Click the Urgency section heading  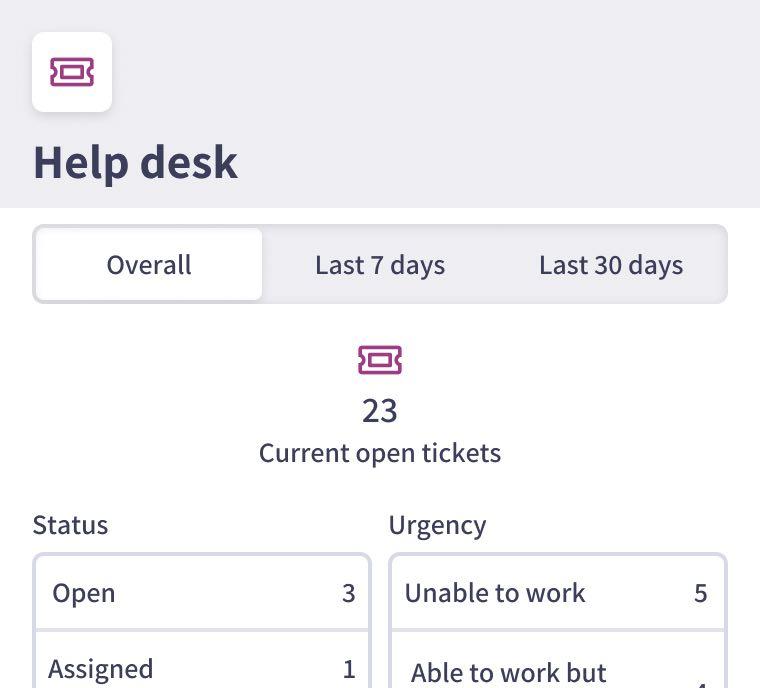tap(437, 525)
